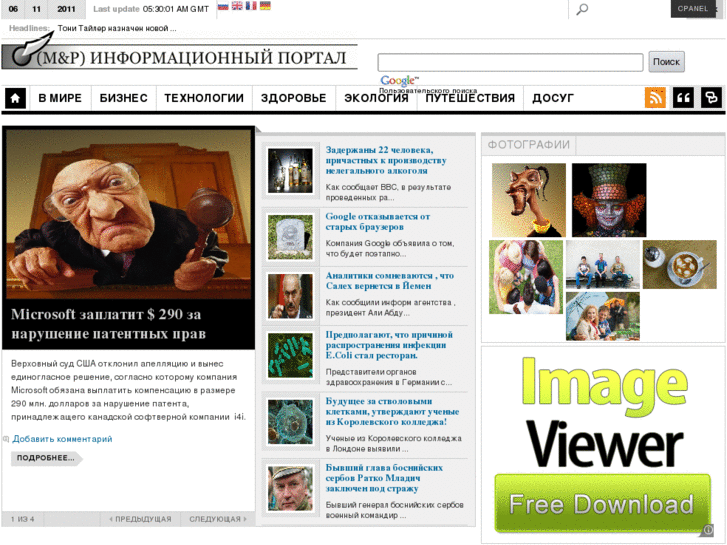Open the ДОСУГ section
The image size is (727, 545).
coord(553,98)
